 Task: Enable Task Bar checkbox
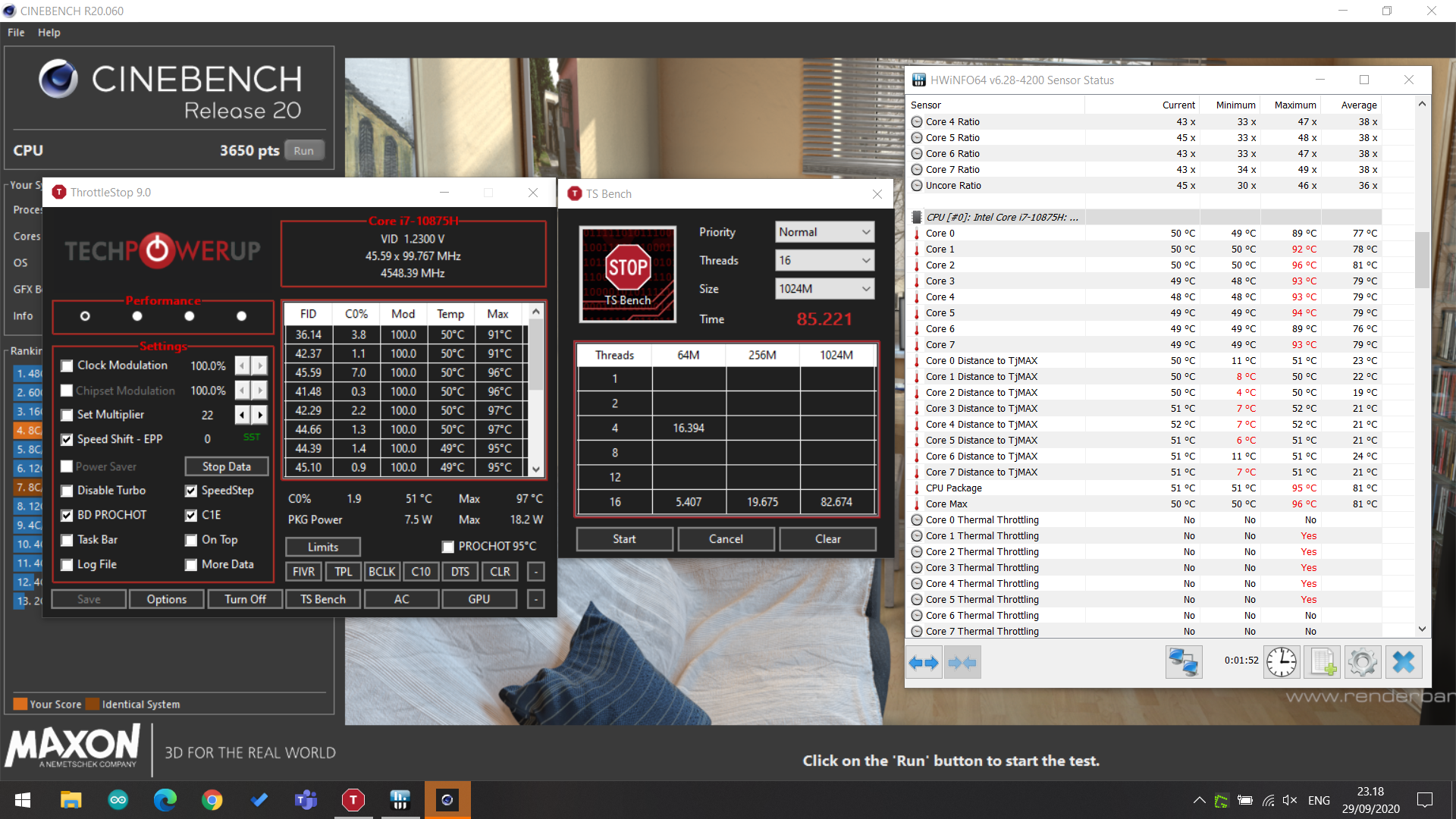[67, 541]
